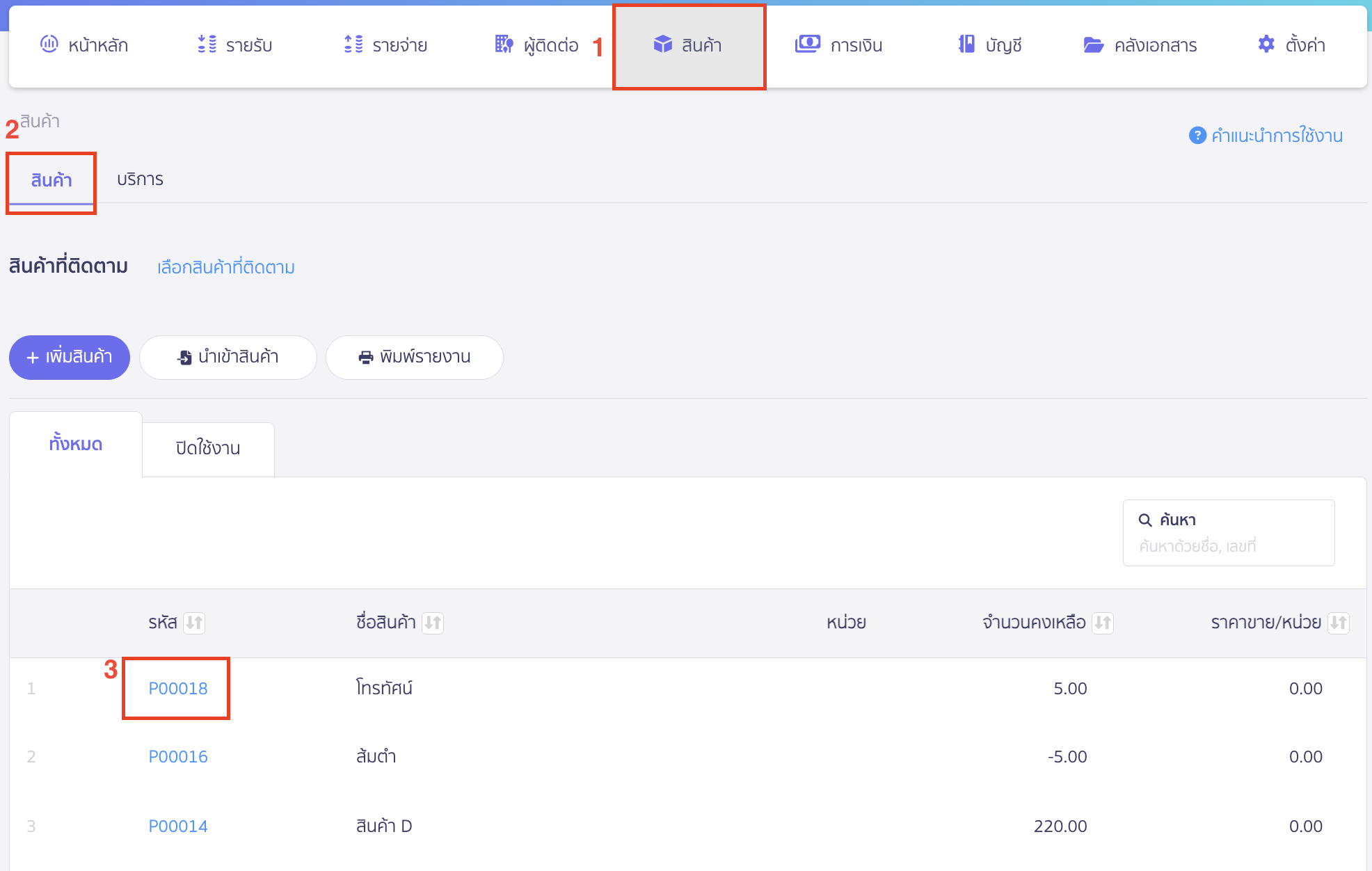Toggle sort on the ชื่อสินค้า column

coord(433,623)
